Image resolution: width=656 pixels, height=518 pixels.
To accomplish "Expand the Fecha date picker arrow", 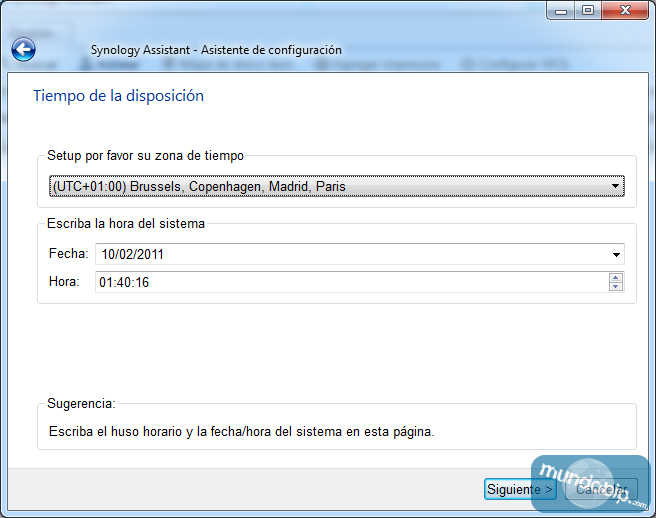I will point(616,254).
